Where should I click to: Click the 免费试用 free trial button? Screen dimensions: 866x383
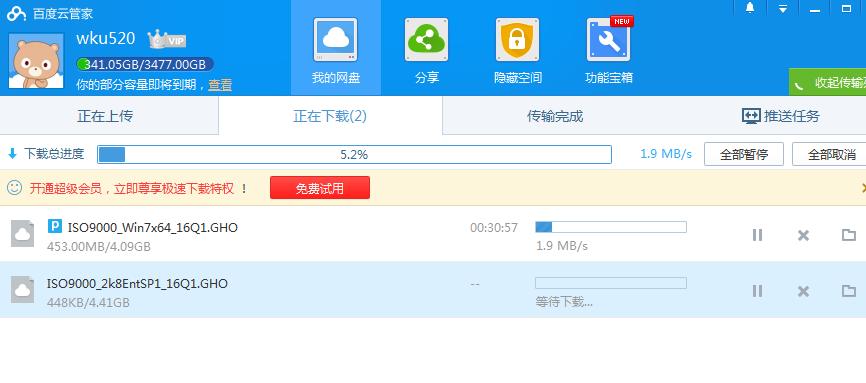tap(320, 188)
